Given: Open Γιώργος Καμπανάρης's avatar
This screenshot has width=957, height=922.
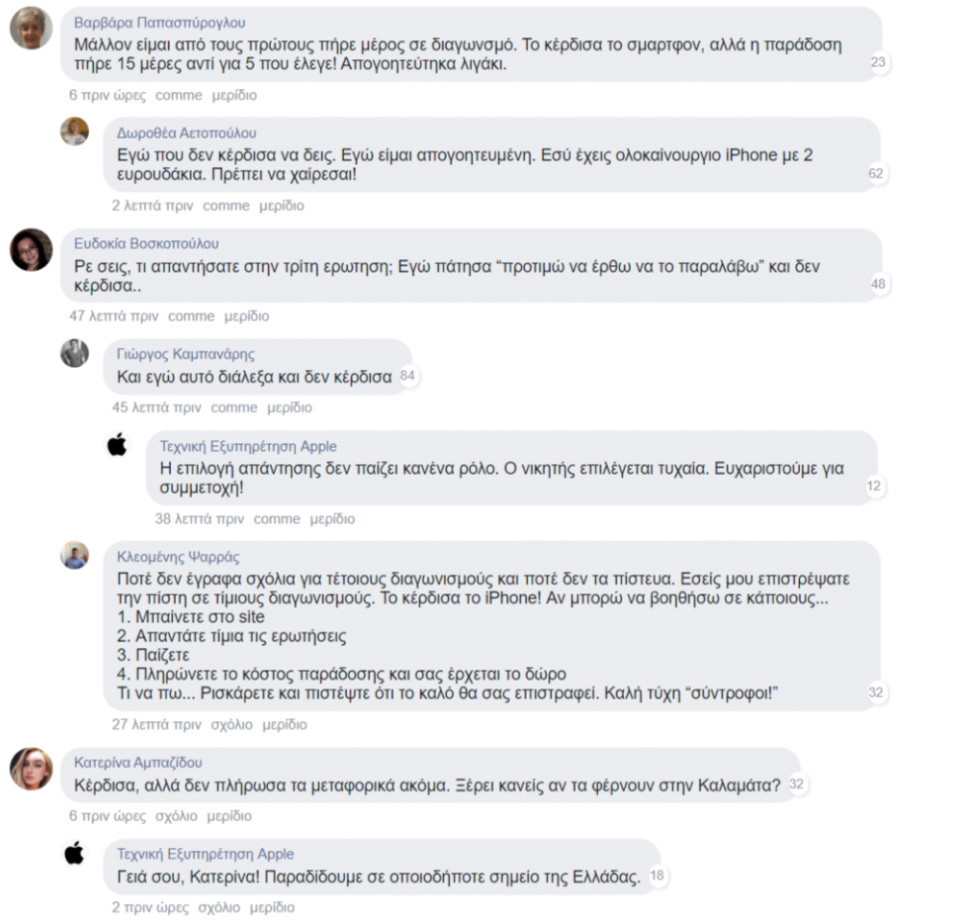Looking at the screenshot, I should pyautogui.click(x=74, y=353).
